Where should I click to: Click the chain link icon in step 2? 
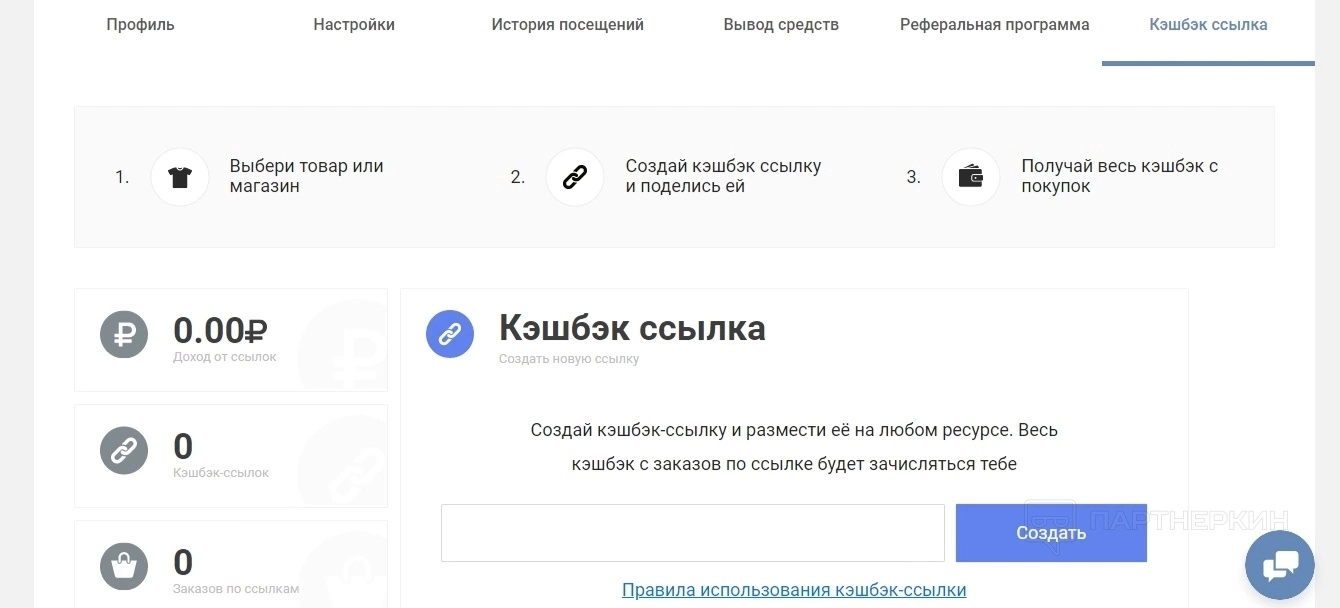[x=575, y=177]
